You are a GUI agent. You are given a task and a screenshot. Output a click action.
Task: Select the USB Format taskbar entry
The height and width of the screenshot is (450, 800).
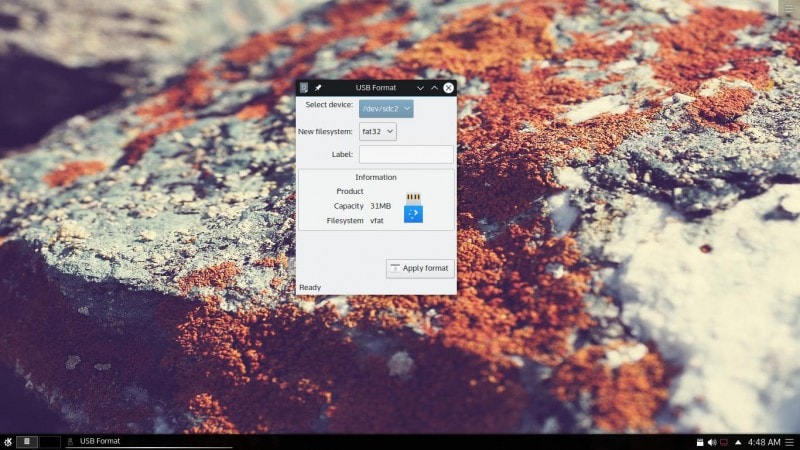[x=148, y=442]
